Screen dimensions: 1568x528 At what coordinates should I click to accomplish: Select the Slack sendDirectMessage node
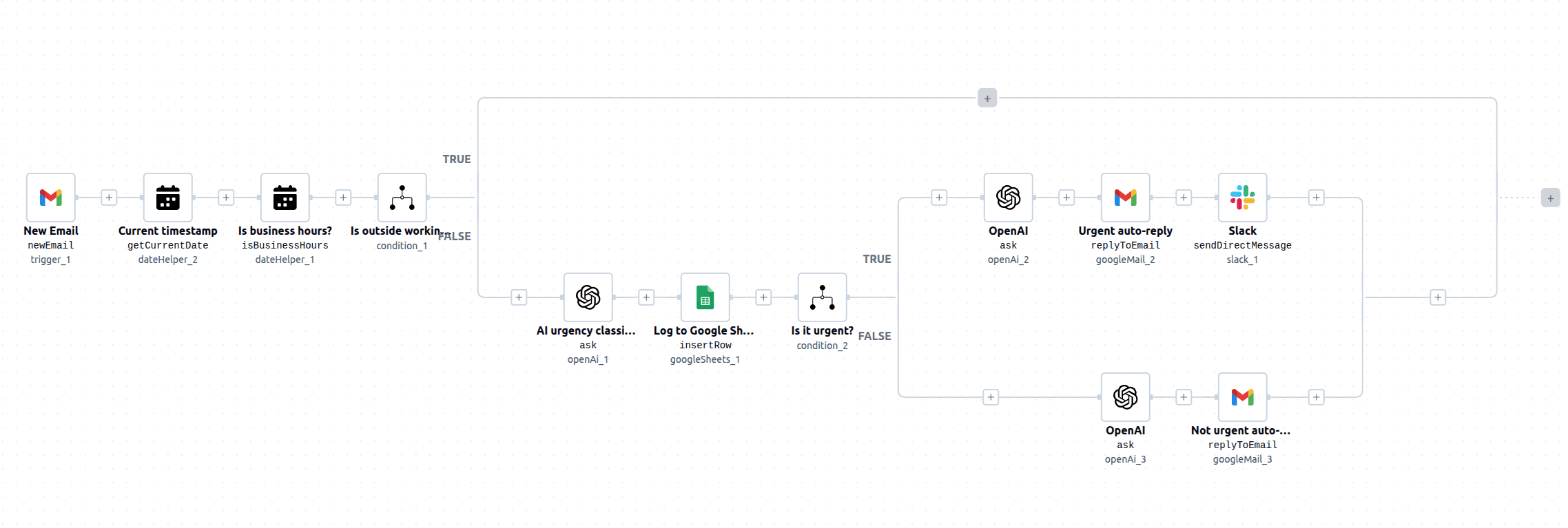(x=1242, y=198)
